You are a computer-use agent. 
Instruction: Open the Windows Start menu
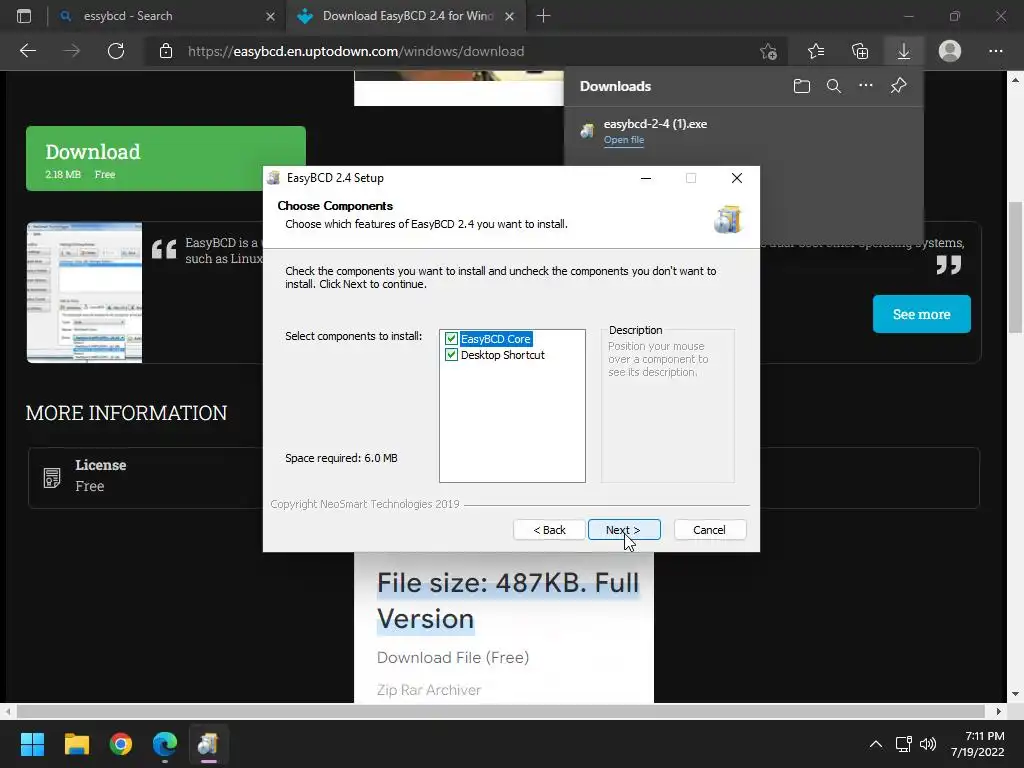pos(32,744)
